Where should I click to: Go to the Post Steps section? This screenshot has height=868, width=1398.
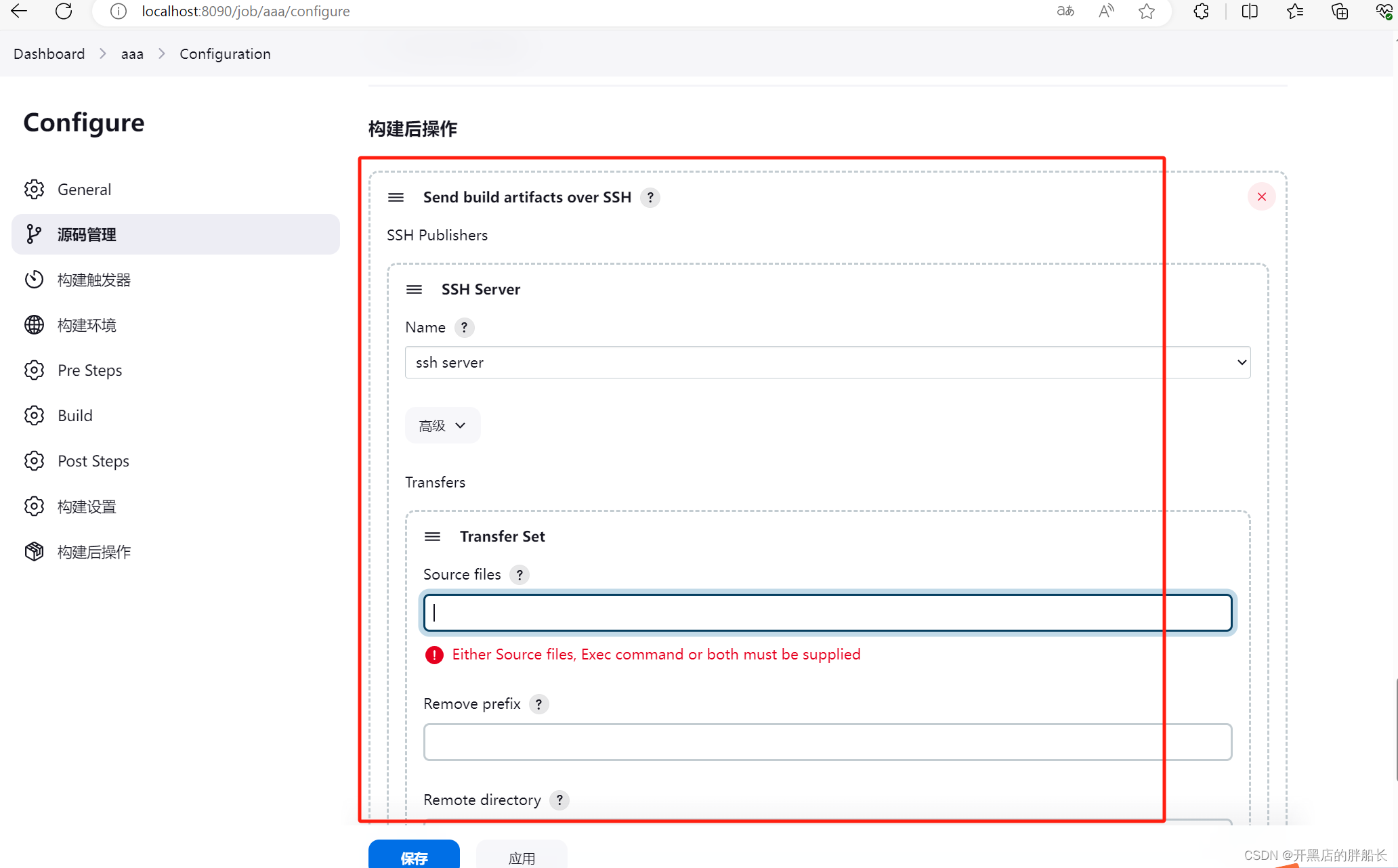coord(175,461)
